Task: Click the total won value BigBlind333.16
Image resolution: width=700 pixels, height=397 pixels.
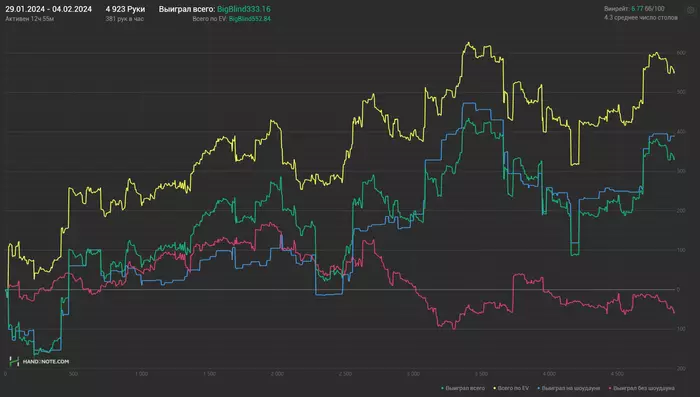Action: 244,9
